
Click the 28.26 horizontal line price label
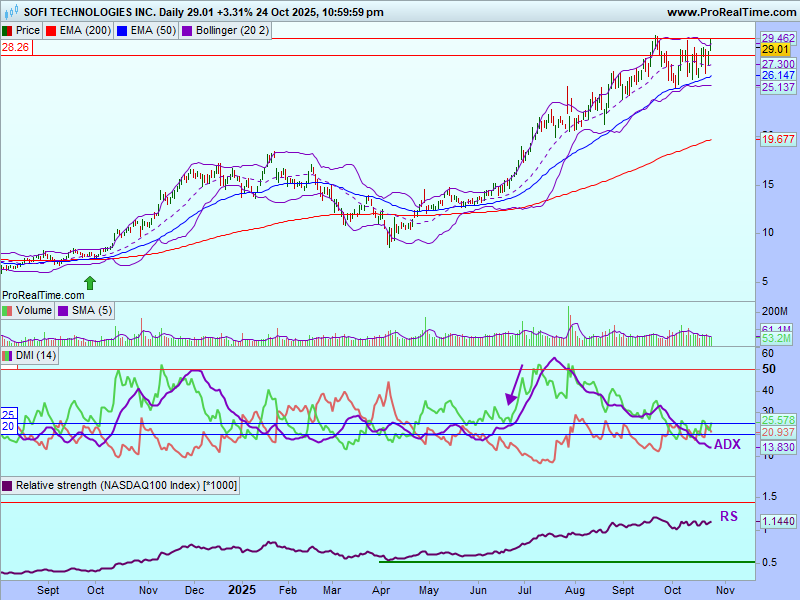(15, 46)
